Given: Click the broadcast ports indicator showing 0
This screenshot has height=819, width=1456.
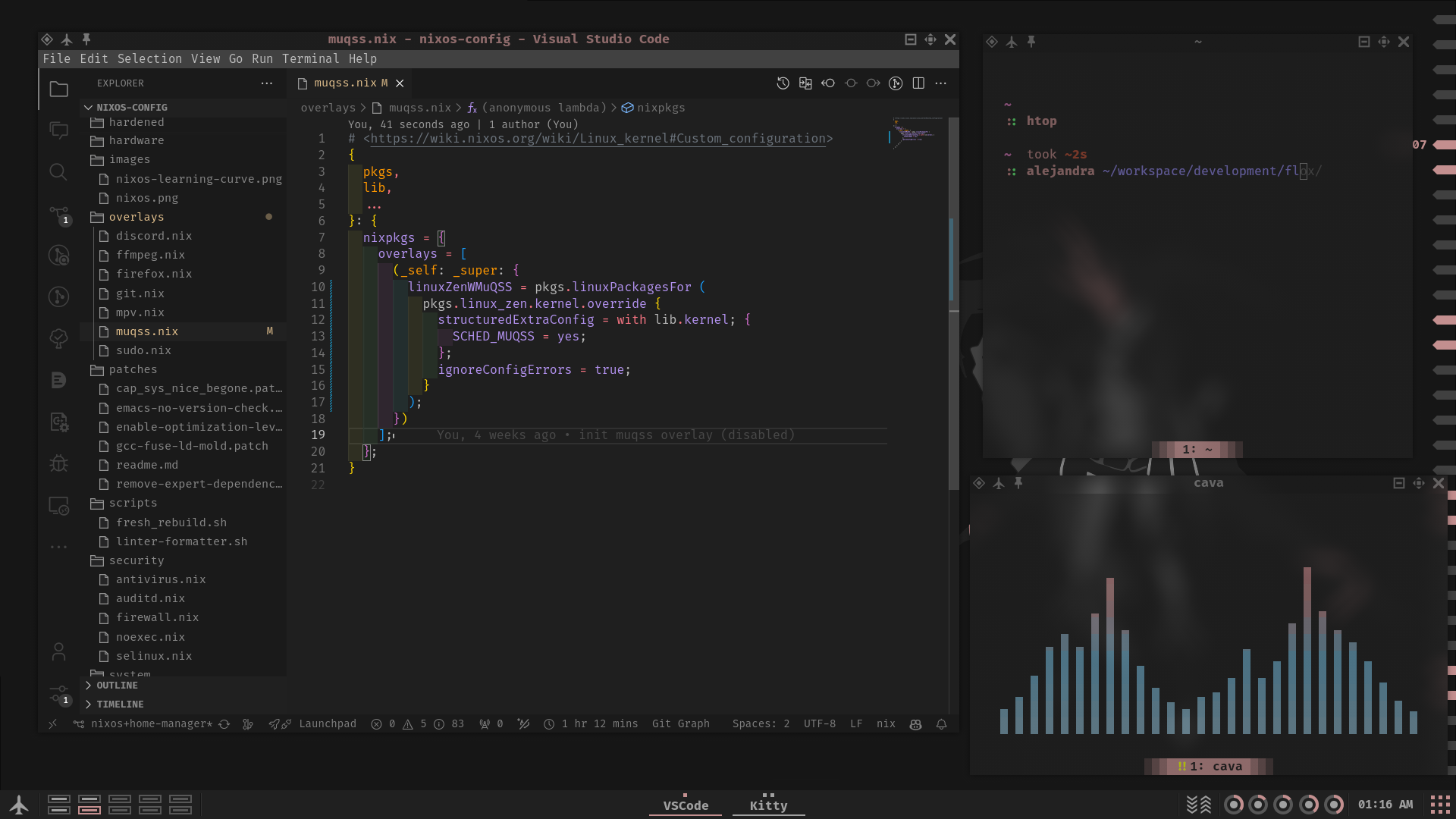Looking at the screenshot, I should (491, 724).
